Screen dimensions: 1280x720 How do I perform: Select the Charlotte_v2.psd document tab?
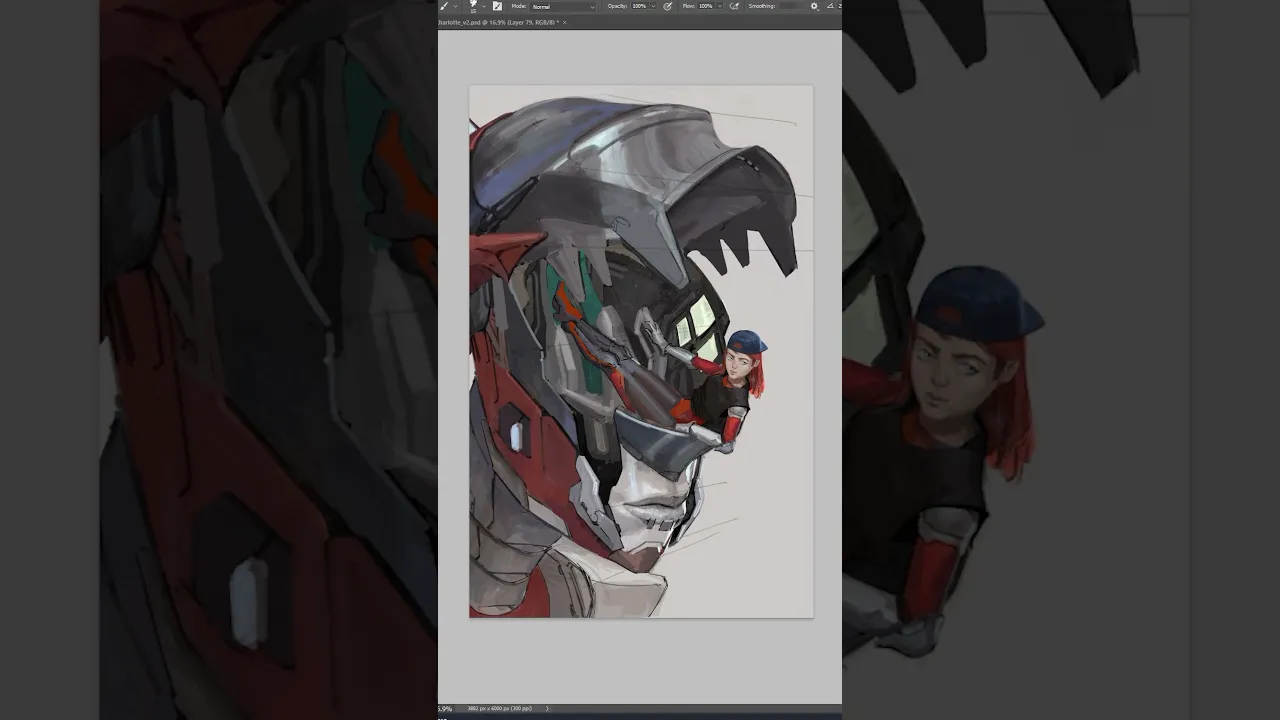pos(497,22)
